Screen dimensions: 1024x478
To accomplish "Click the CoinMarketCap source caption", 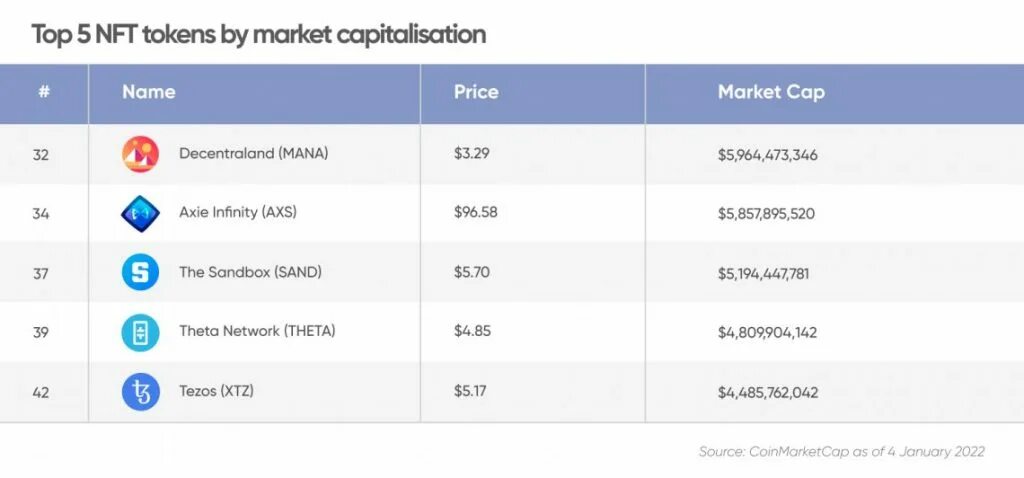I will [x=841, y=452].
